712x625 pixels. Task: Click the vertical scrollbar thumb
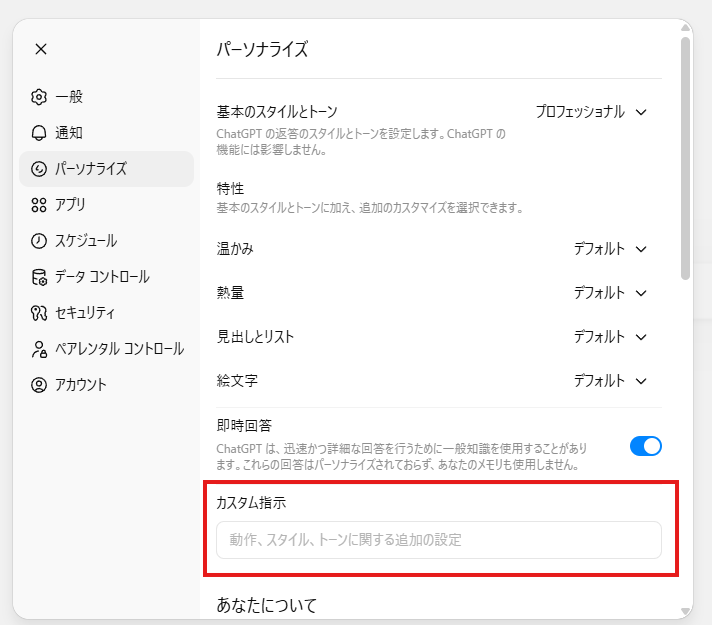(x=686, y=158)
